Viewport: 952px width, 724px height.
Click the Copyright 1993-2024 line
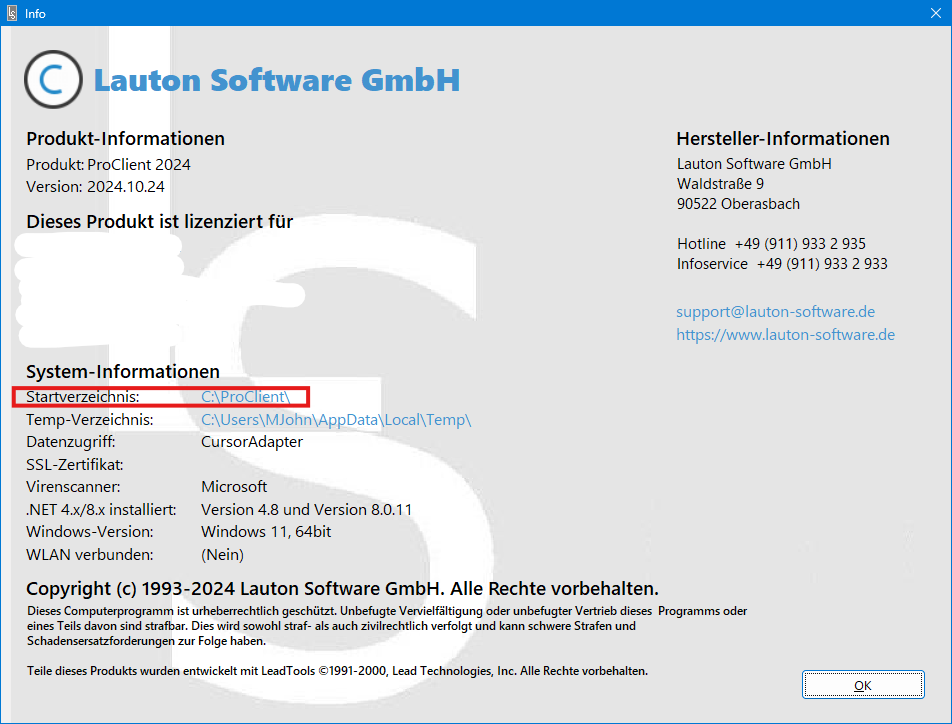pos(342,589)
